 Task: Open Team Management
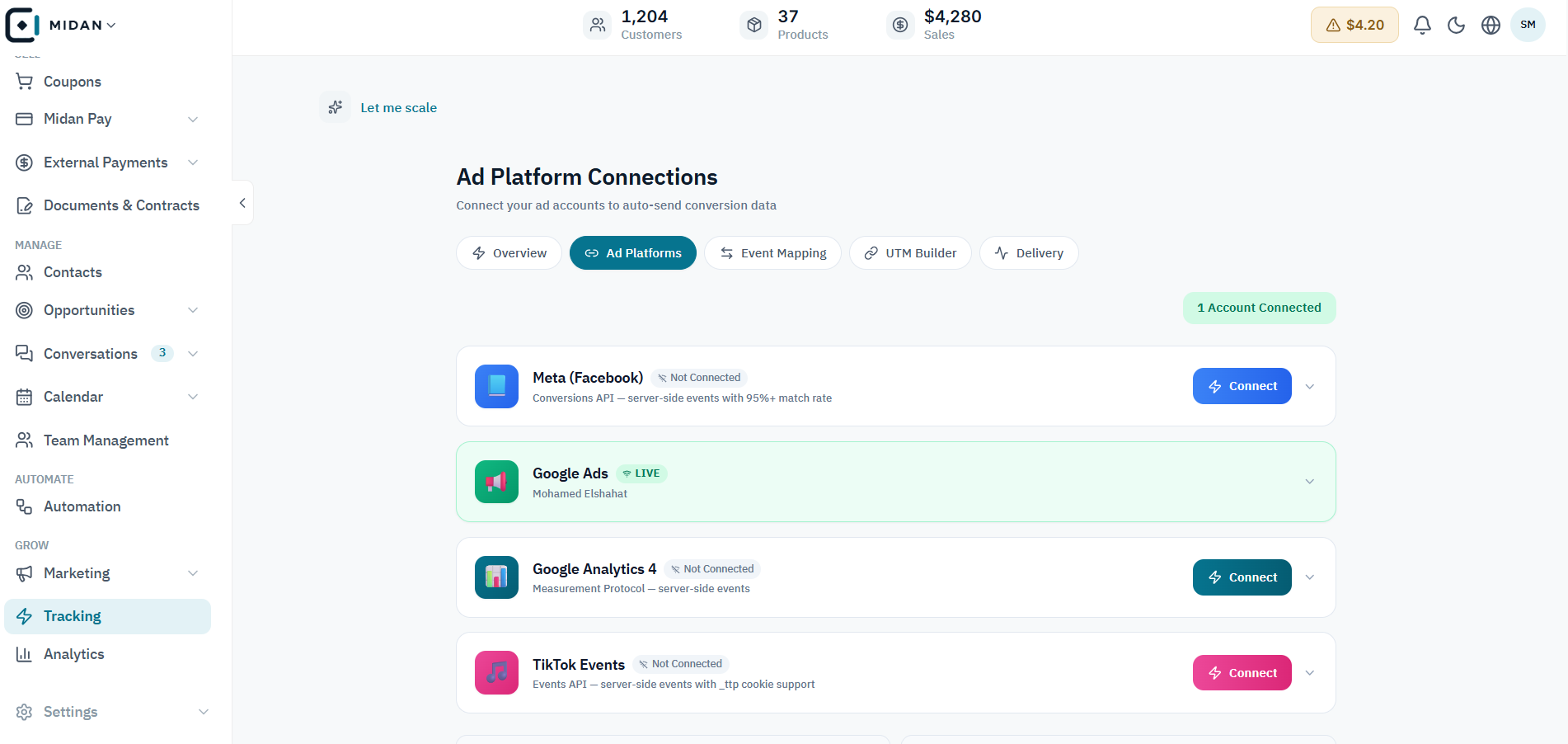click(x=107, y=440)
